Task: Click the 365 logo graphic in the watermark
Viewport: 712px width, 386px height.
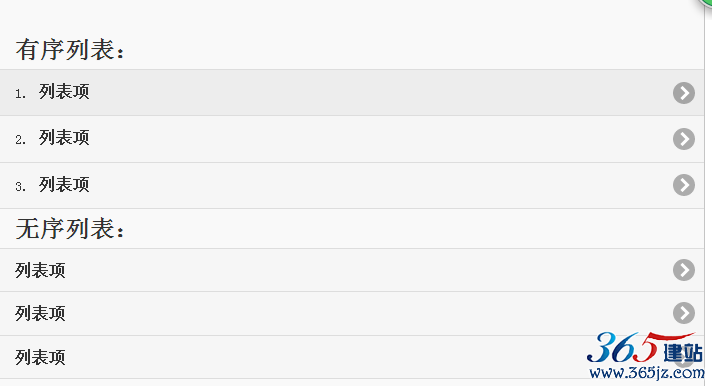Action: 623,348
